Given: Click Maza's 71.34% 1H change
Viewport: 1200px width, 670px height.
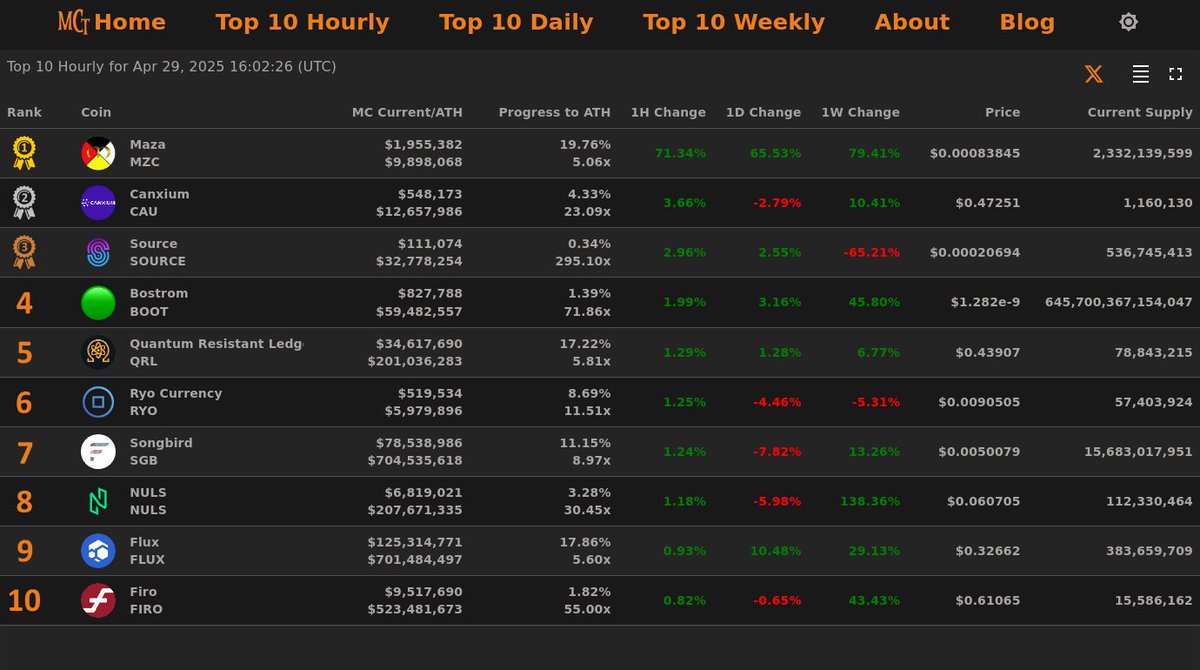Looking at the screenshot, I should pyautogui.click(x=680, y=153).
